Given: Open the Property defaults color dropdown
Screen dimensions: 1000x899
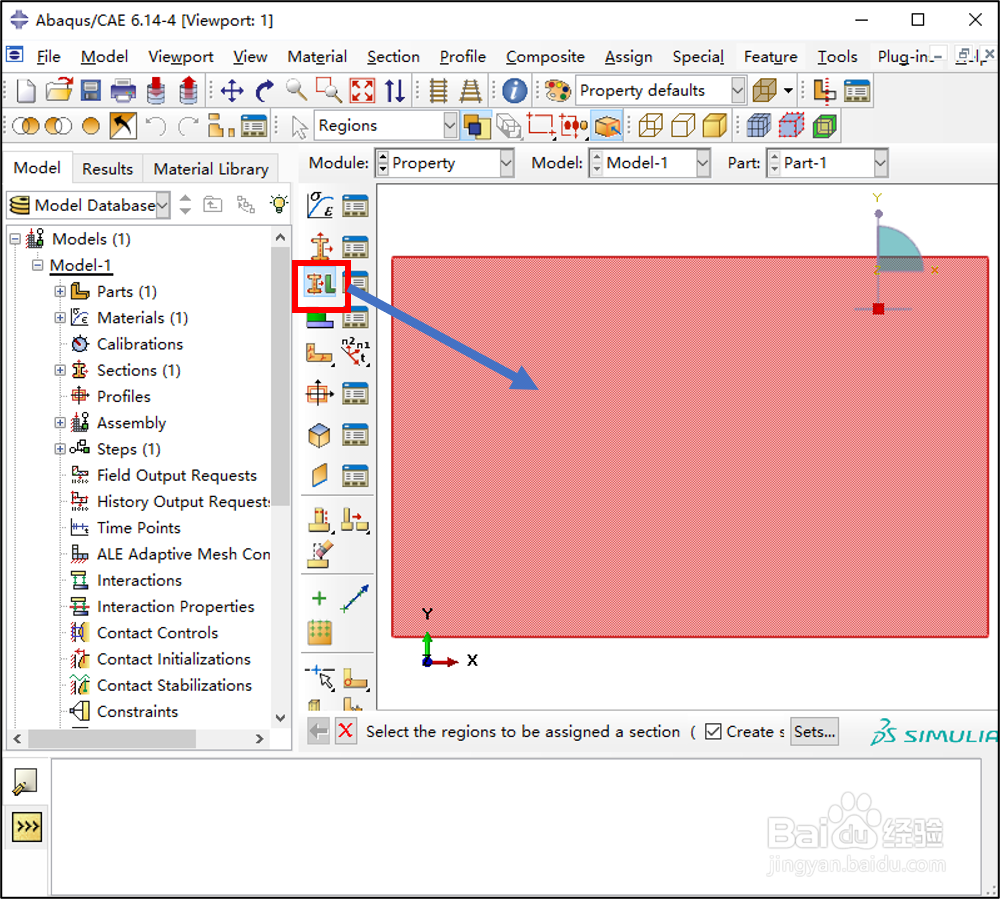Looking at the screenshot, I should pyautogui.click(x=737, y=91).
